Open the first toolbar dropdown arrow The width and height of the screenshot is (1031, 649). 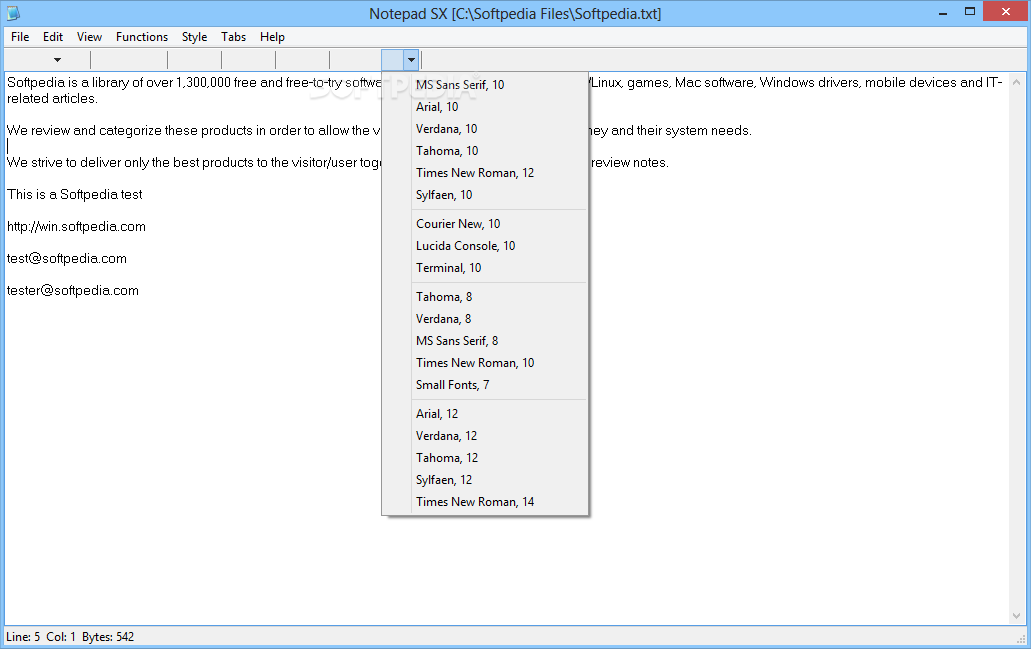pos(57,60)
